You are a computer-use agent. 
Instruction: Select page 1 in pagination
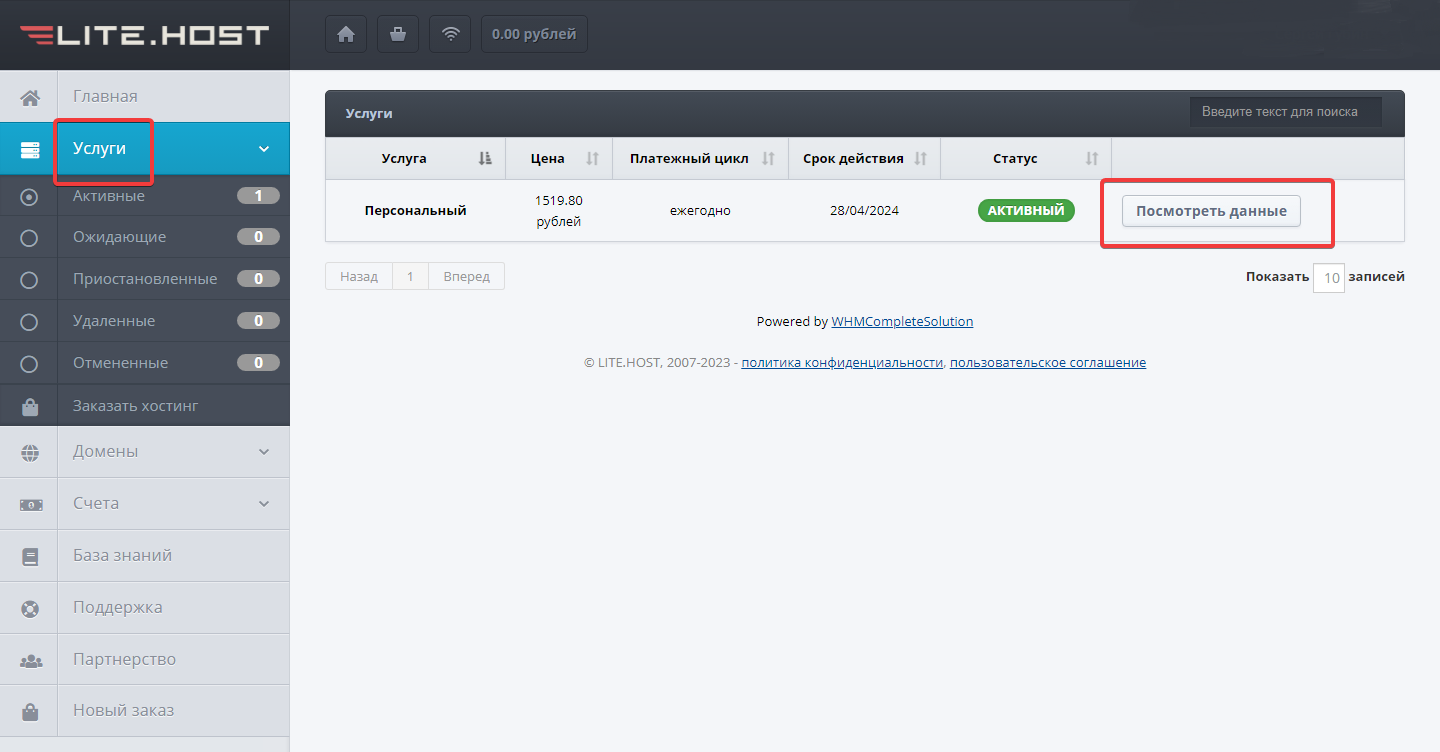click(410, 276)
